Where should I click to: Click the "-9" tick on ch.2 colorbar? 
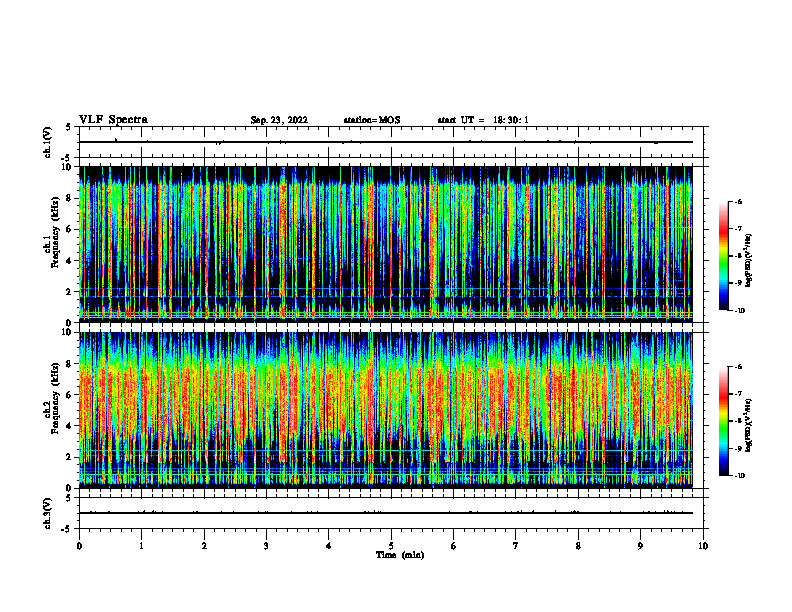pos(738,448)
